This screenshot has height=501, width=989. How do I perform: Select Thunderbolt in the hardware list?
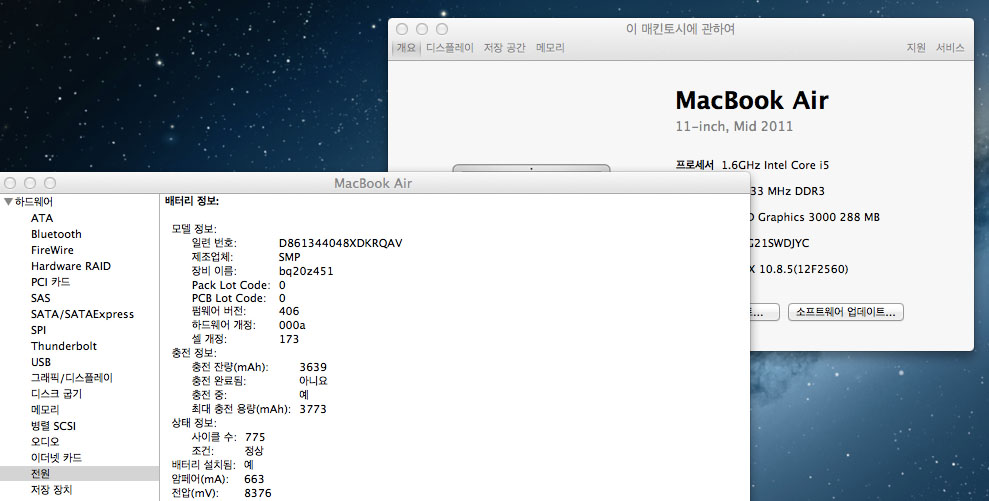click(63, 346)
